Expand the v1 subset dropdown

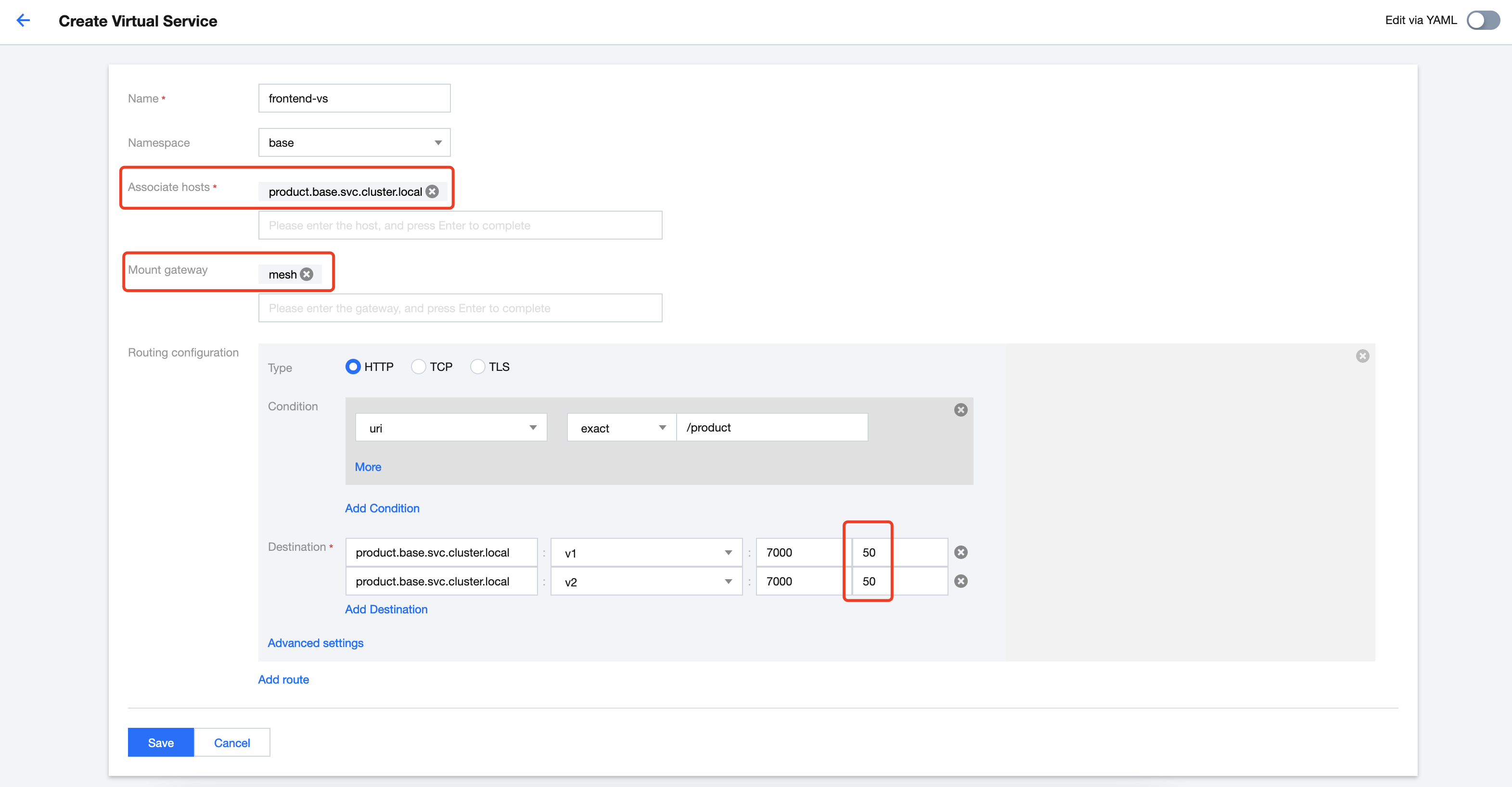646,553
